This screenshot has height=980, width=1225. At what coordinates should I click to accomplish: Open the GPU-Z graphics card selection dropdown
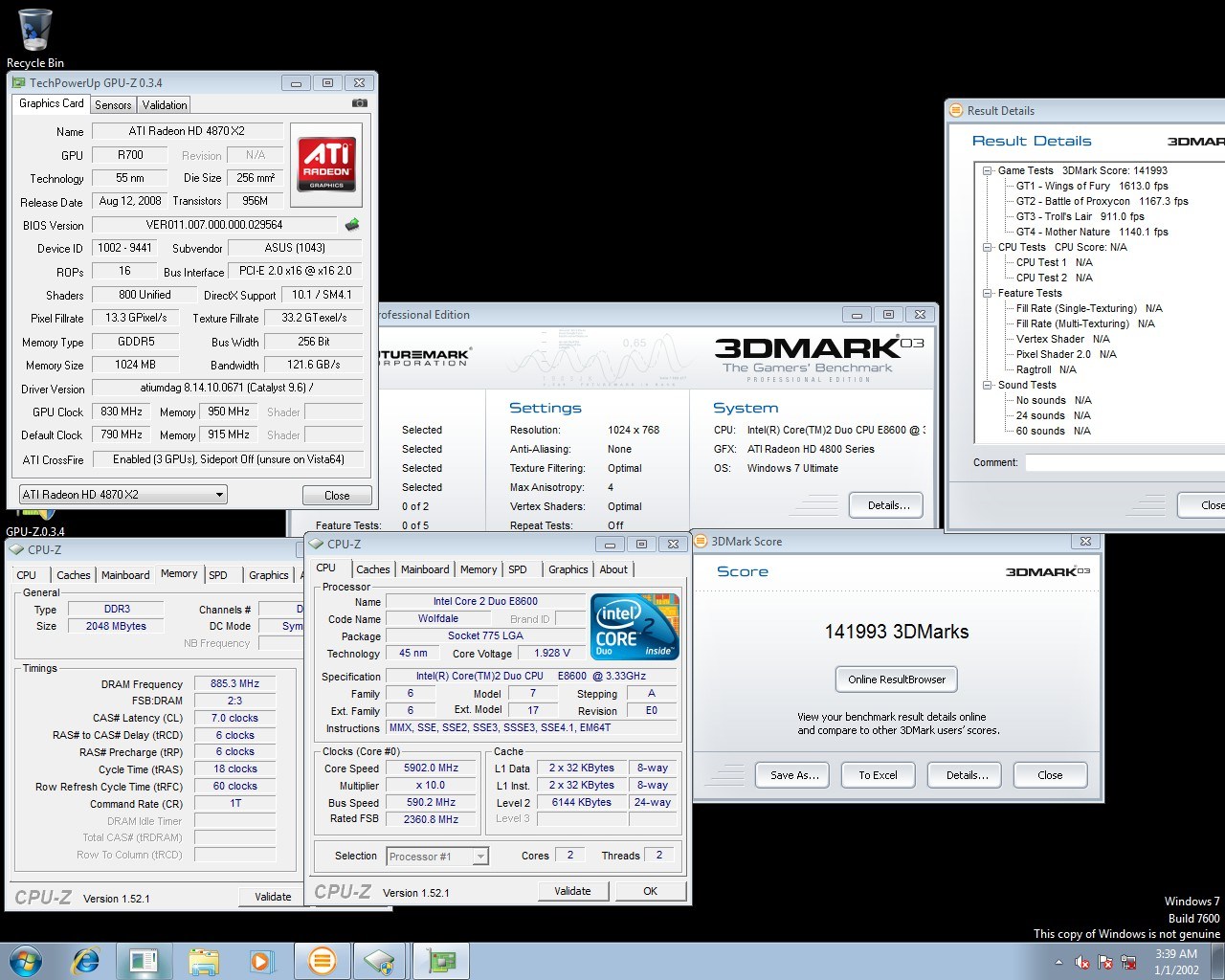123,495
